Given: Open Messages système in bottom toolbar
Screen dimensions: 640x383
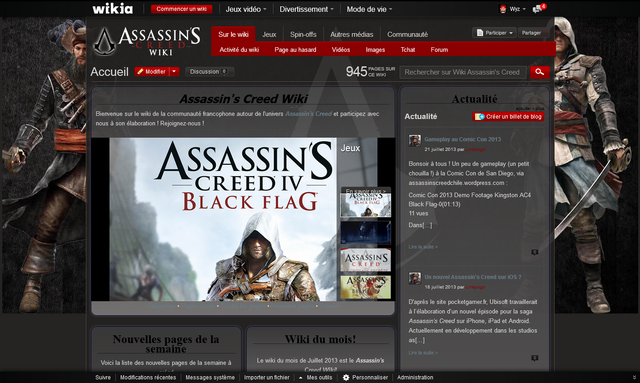Looking at the screenshot, I should click(210, 377).
